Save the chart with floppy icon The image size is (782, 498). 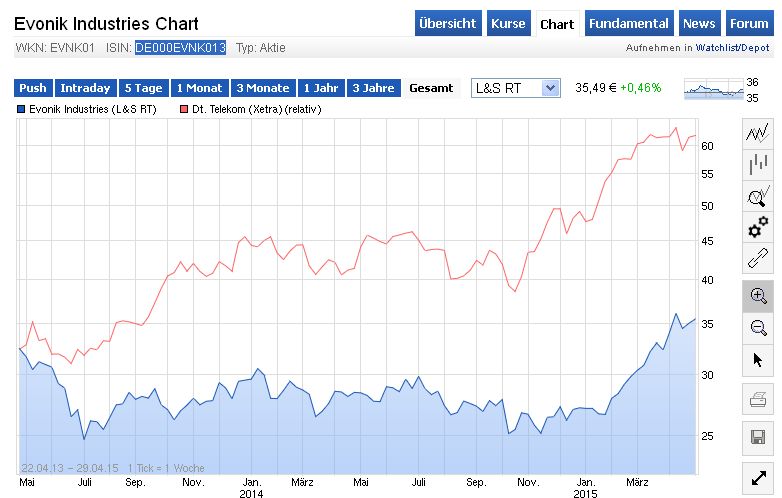(757, 437)
